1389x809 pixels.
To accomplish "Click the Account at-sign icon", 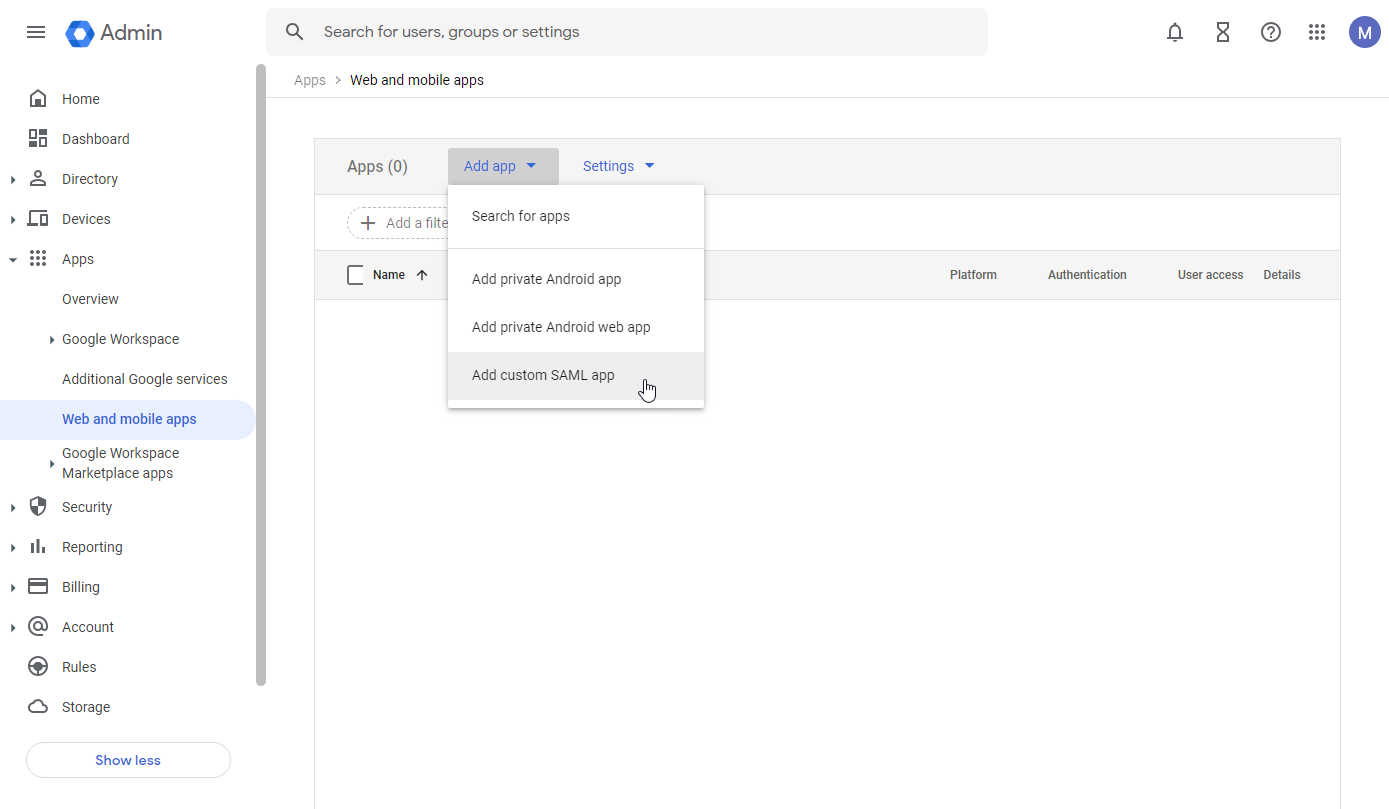I will tap(38, 627).
